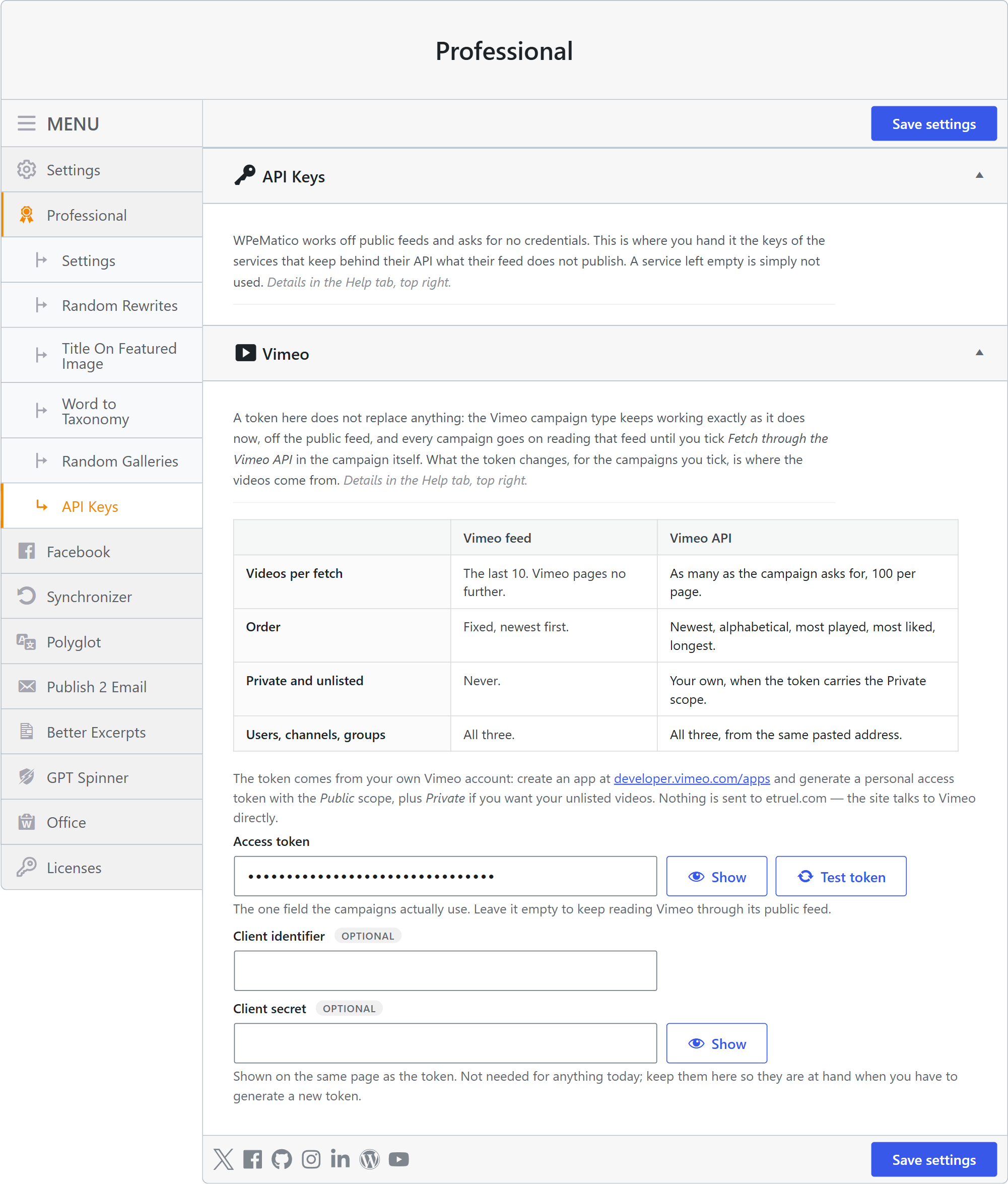
Task: Click the gear icon for Settings in sidebar
Action: [x=26, y=169]
